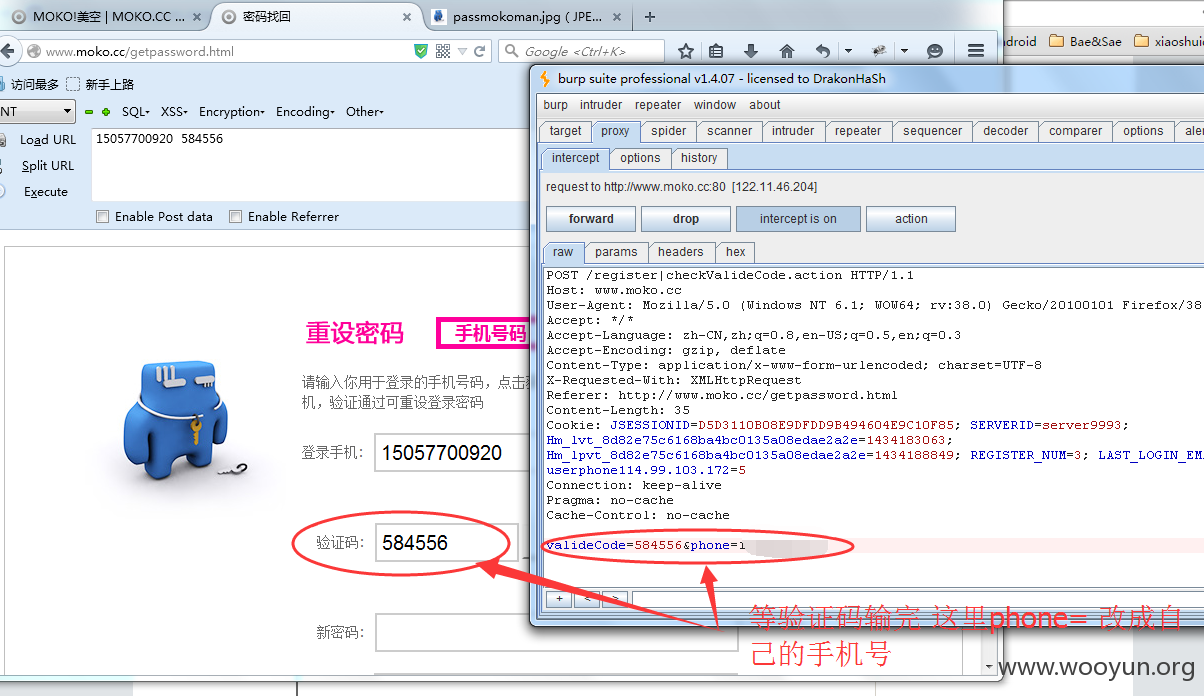This screenshot has width=1204, height=696.
Task: Click the Burp search previous arrow button
Action: tap(587, 599)
